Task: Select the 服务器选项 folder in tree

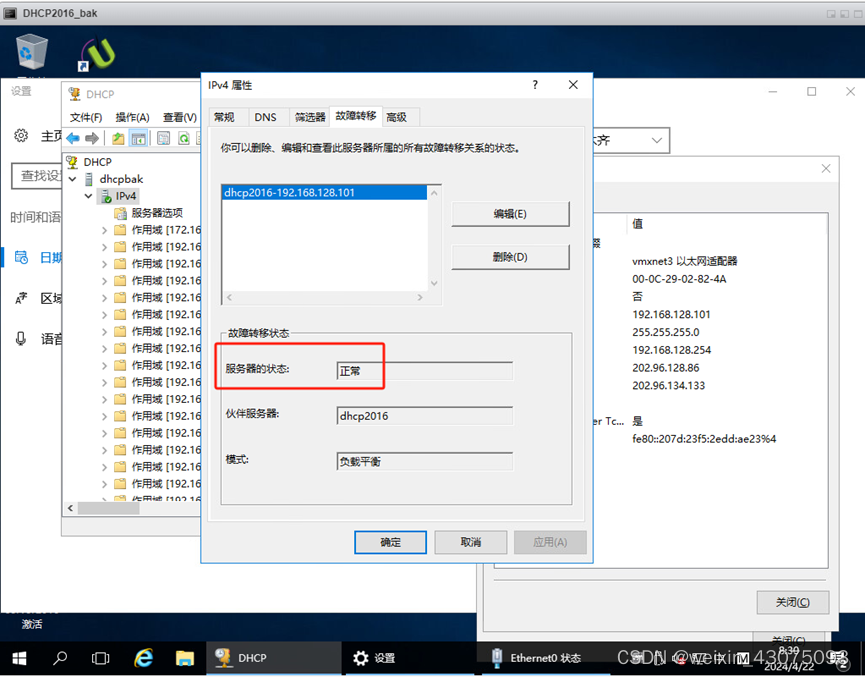Action: click(157, 213)
